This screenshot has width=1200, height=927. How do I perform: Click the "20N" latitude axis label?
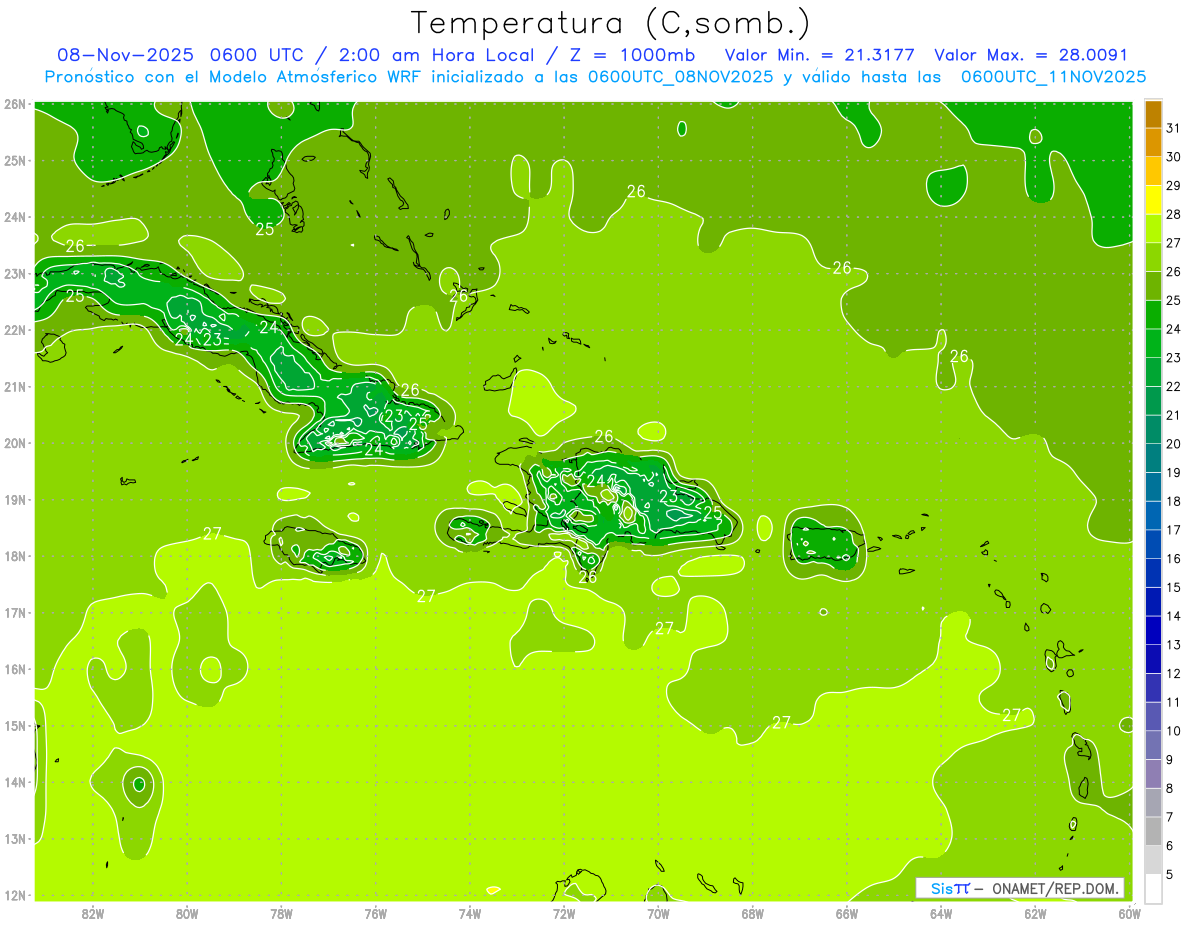click(x=14, y=443)
